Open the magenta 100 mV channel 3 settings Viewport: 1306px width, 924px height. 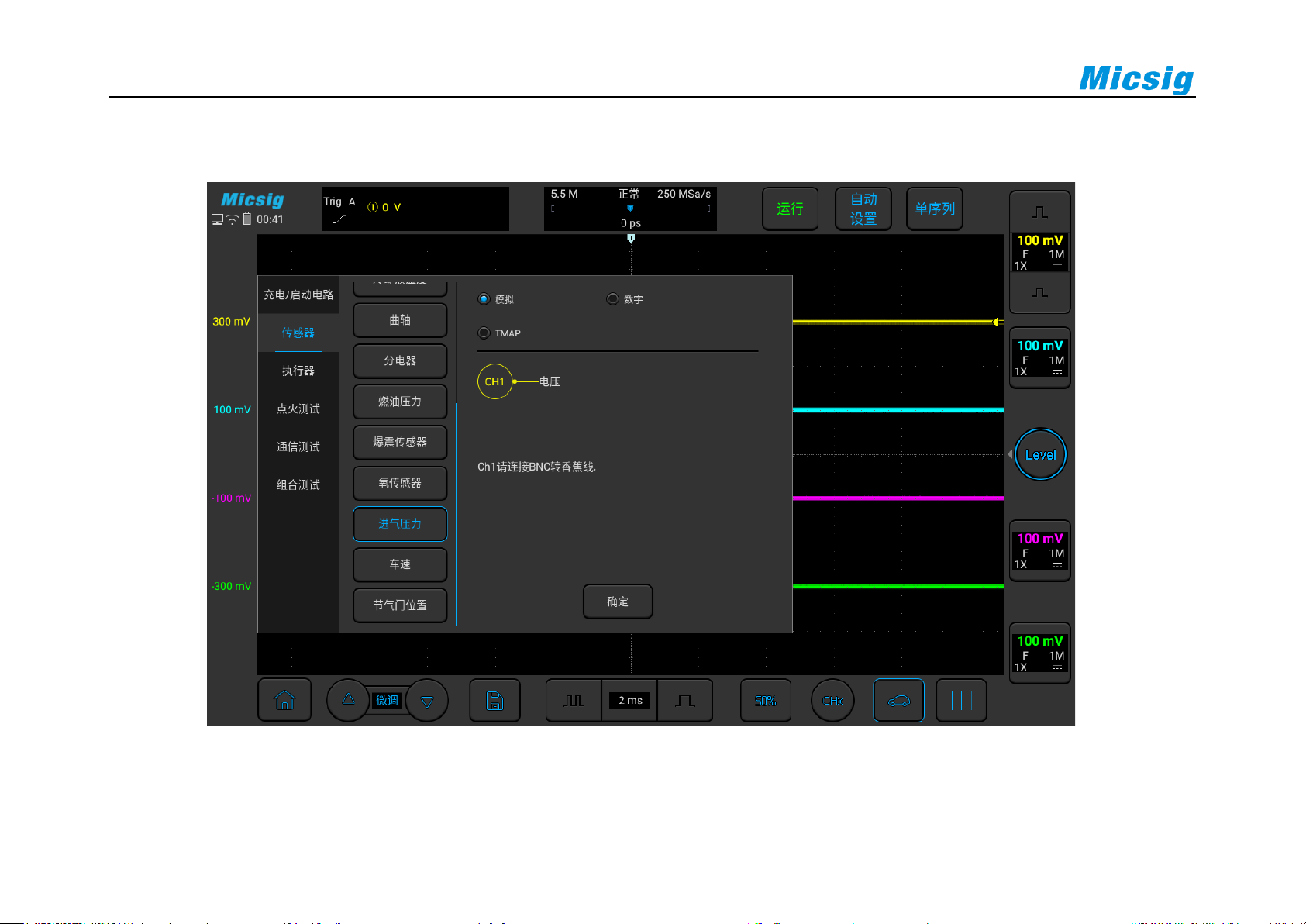pos(1040,550)
